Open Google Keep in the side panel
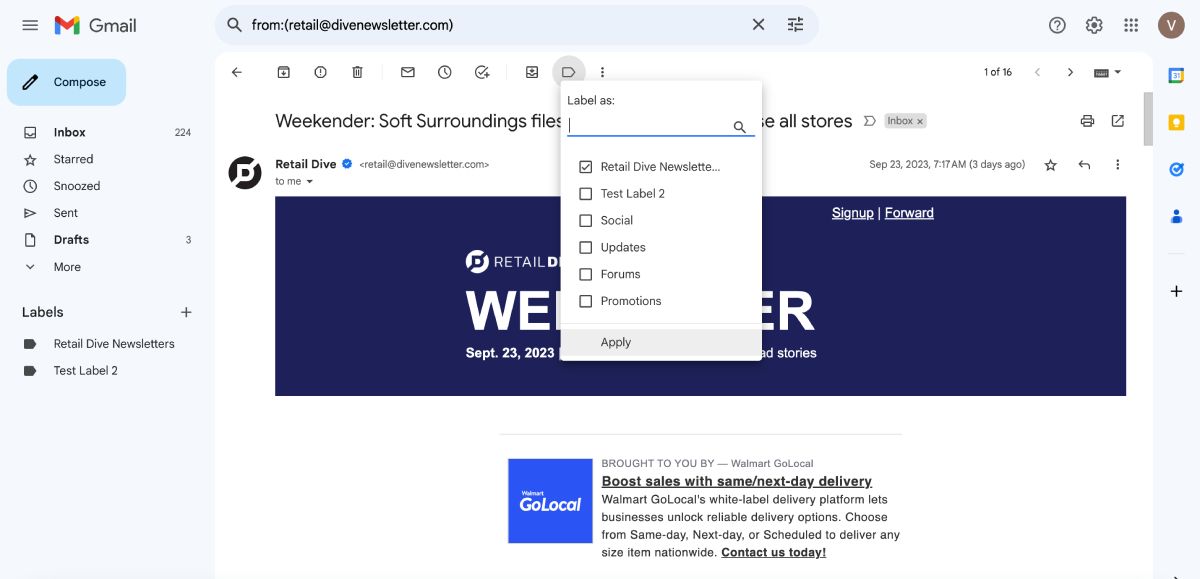The height and width of the screenshot is (579, 1200). [x=1176, y=121]
